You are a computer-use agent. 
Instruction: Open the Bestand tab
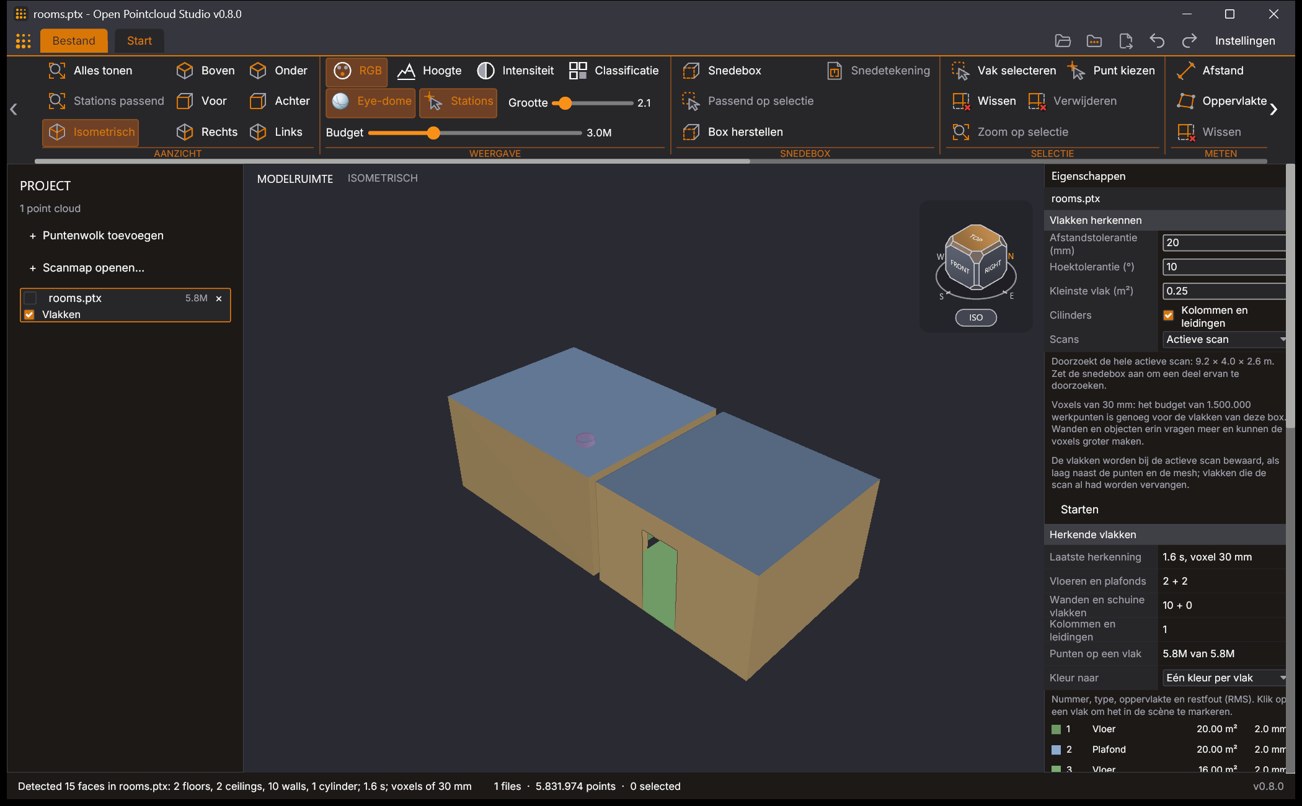pos(74,41)
